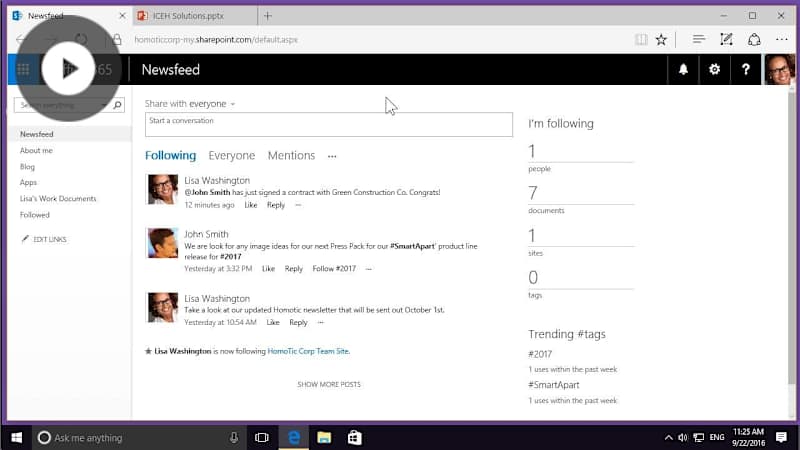The width and height of the screenshot is (800, 450).
Task: Open the Edge Hub panel
Action: click(698, 39)
